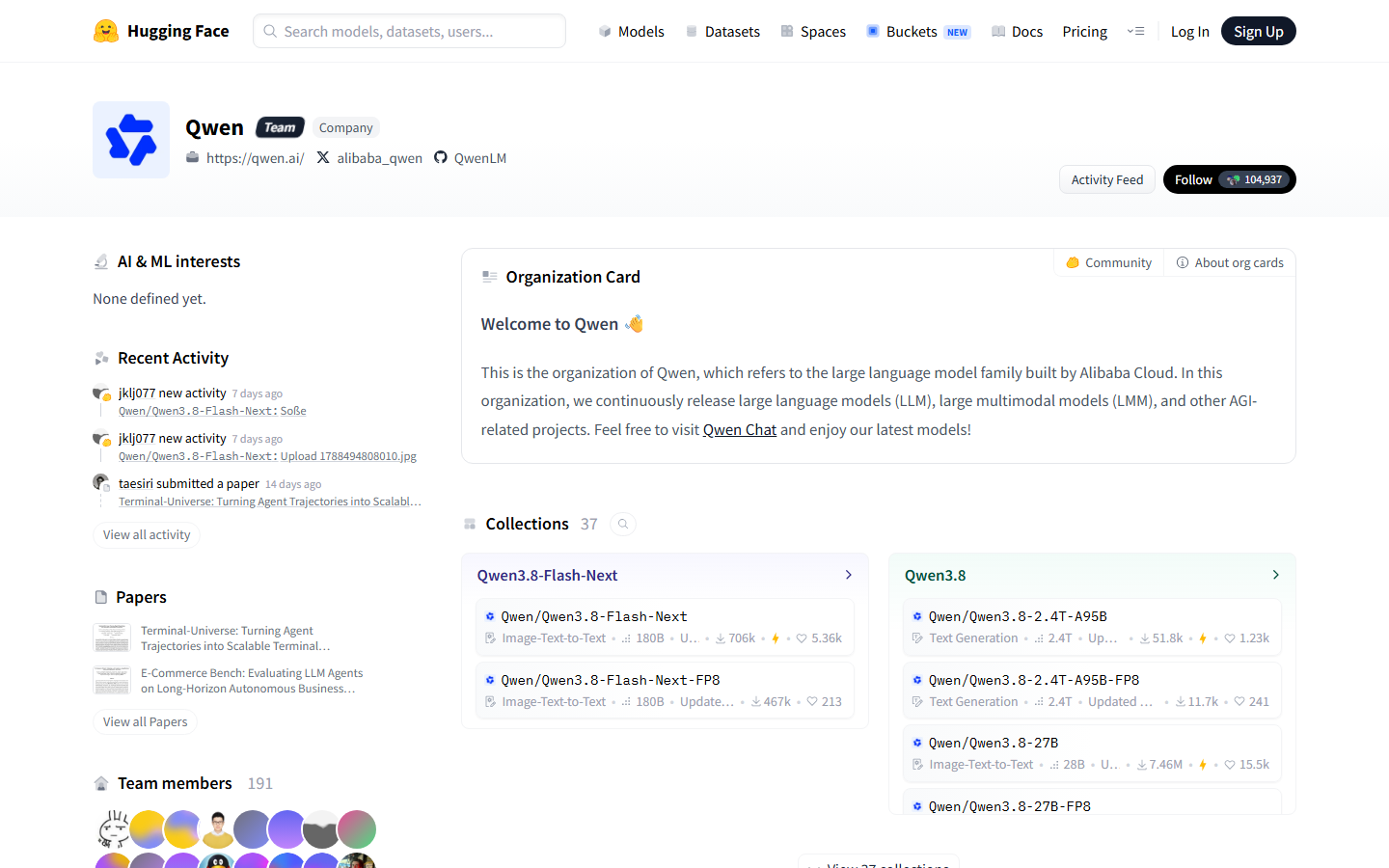The height and width of the screenshot is (868, 1389).
Task: Click the Hugging Face logo icon
Action: pos(106,31)
